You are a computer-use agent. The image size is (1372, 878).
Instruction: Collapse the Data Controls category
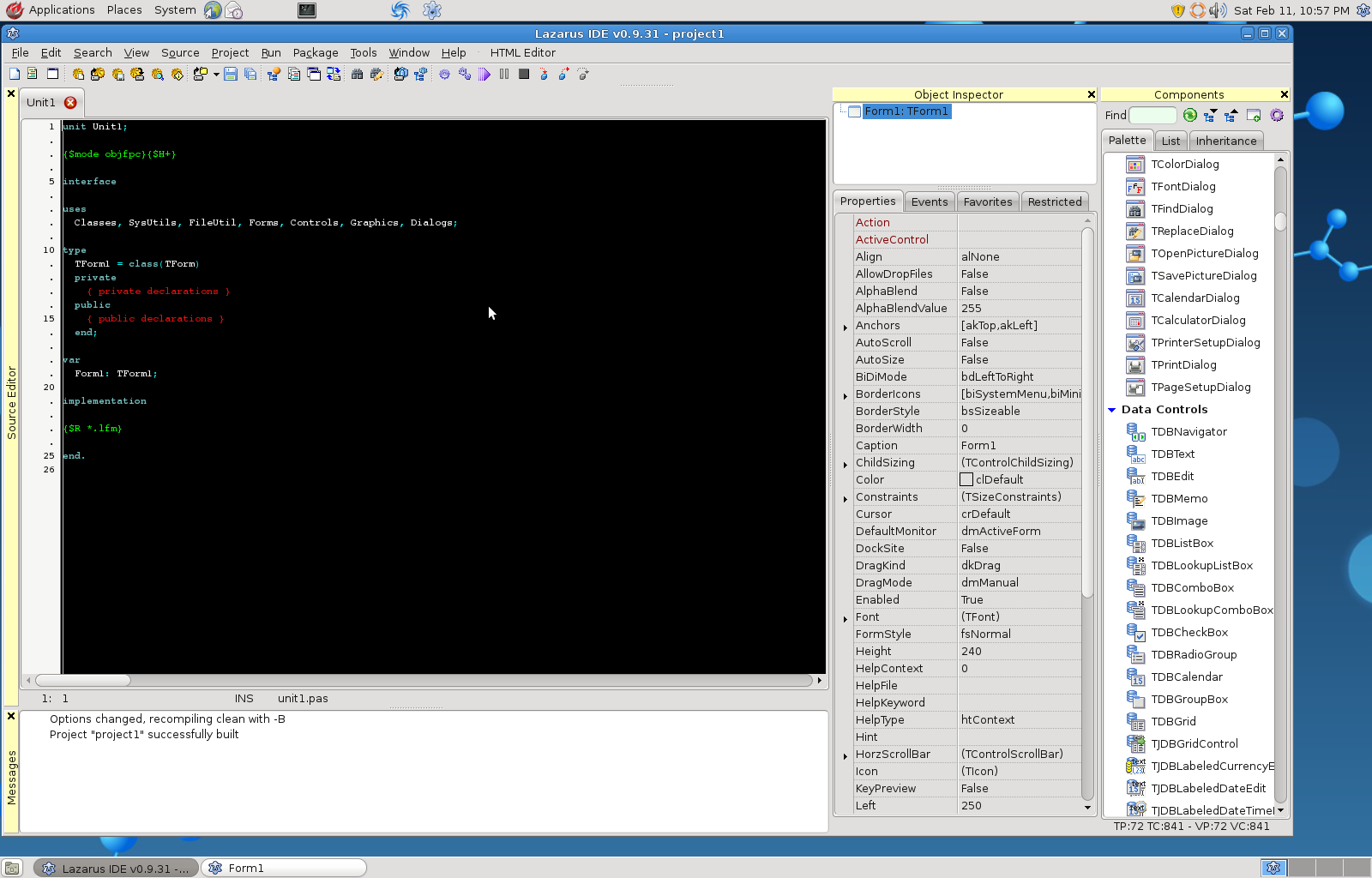pyautogui.click(x=1112, y=410)
